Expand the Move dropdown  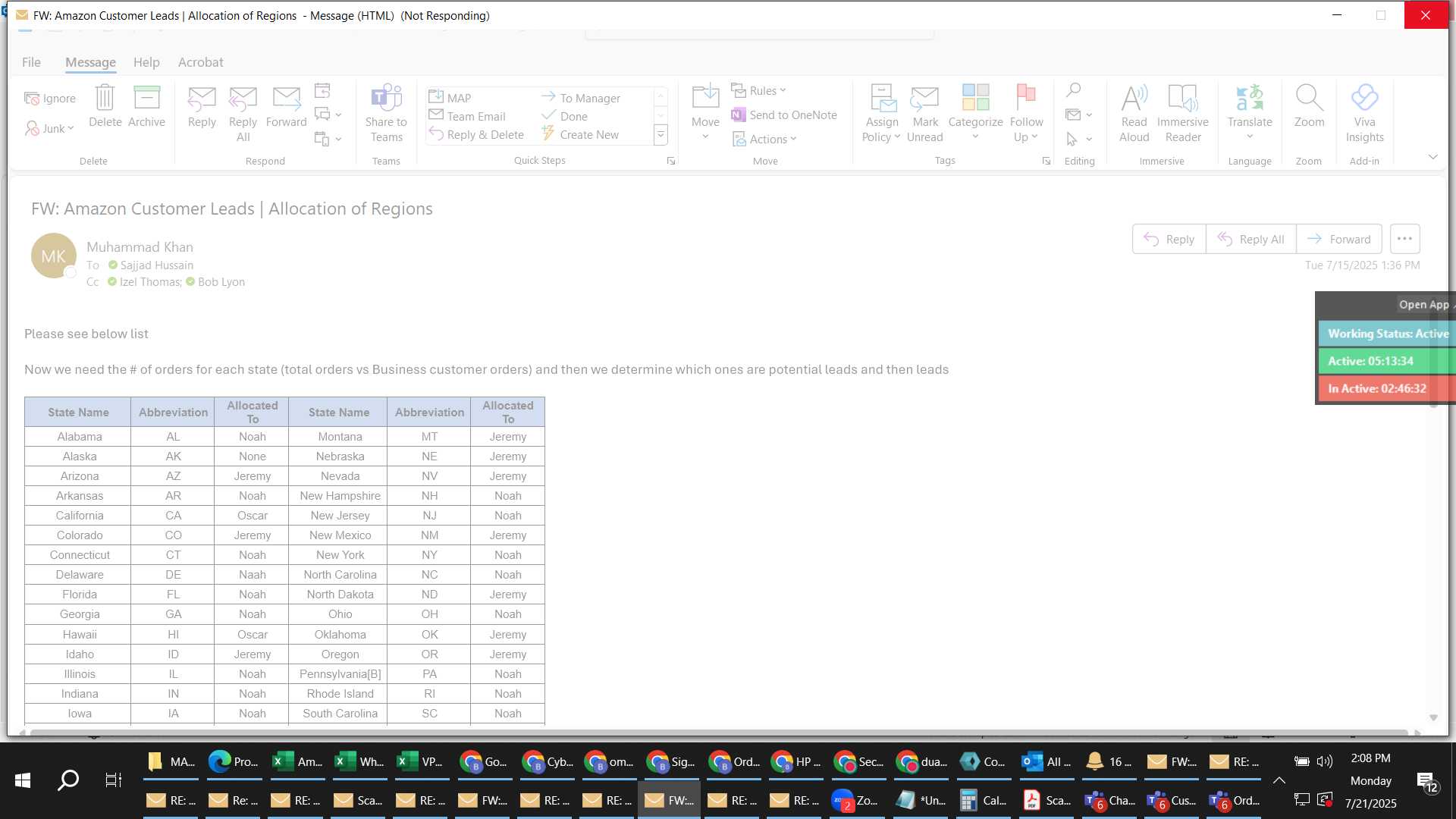point(705,136)
